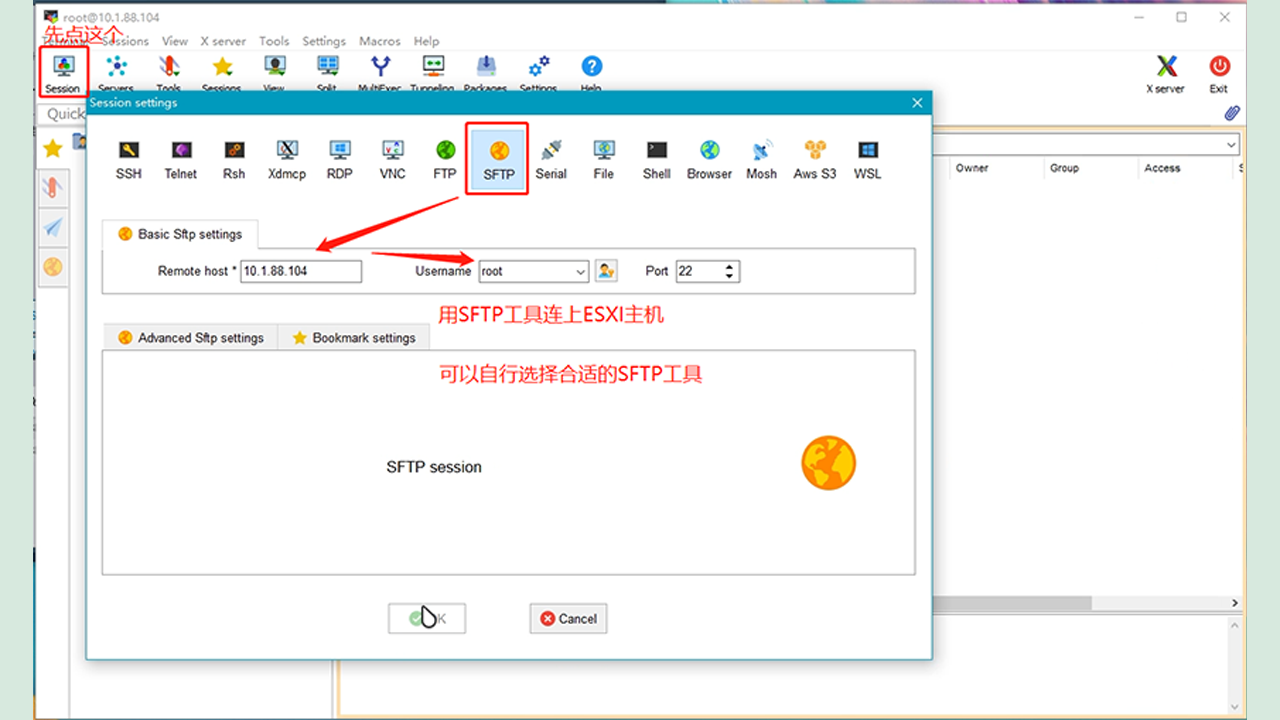Open the Tools toolbar icon
This screenshot has height=720, width=1280.
[x=169, y=73]
